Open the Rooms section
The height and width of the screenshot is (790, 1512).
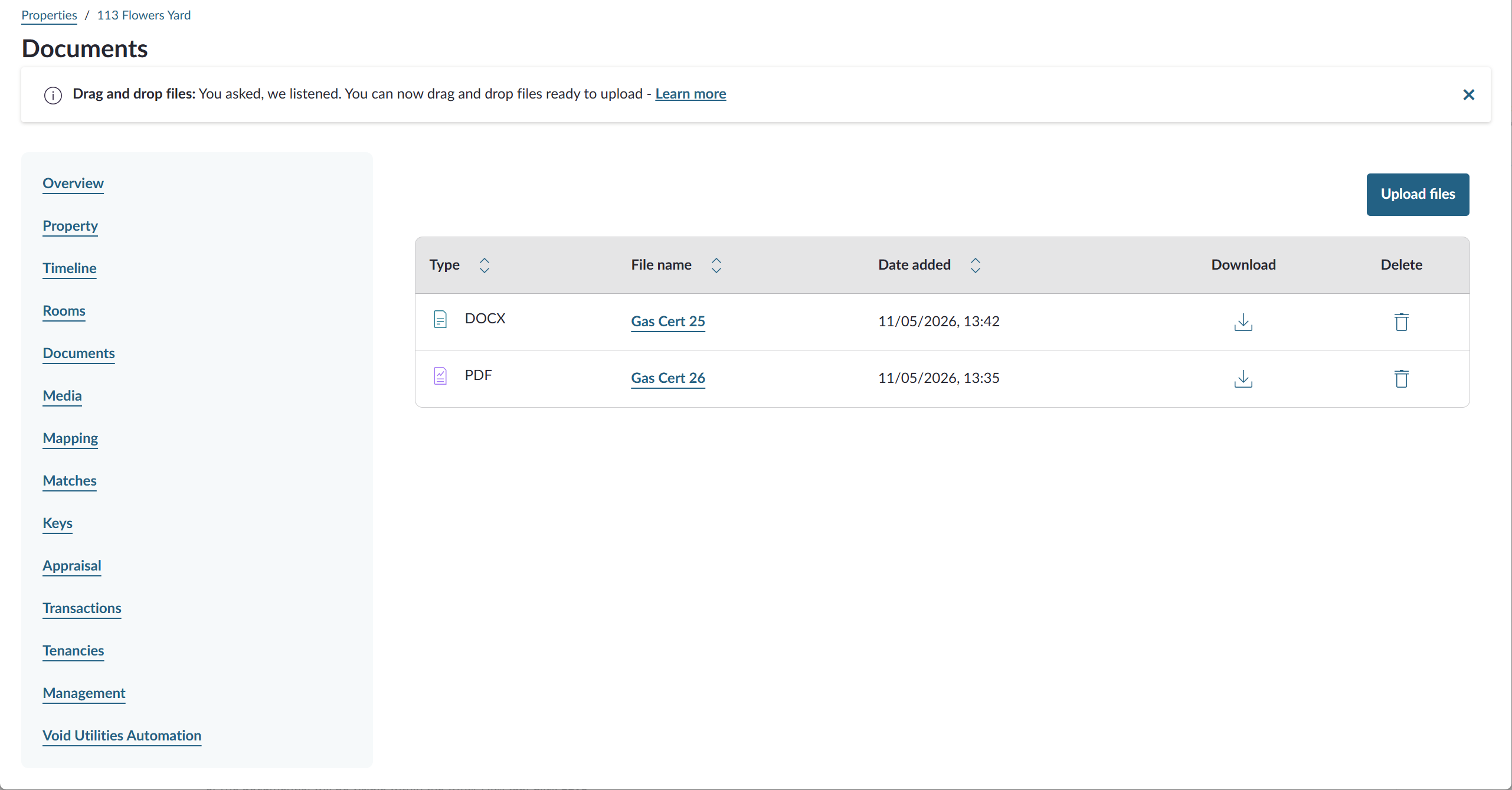pos(64,311)
